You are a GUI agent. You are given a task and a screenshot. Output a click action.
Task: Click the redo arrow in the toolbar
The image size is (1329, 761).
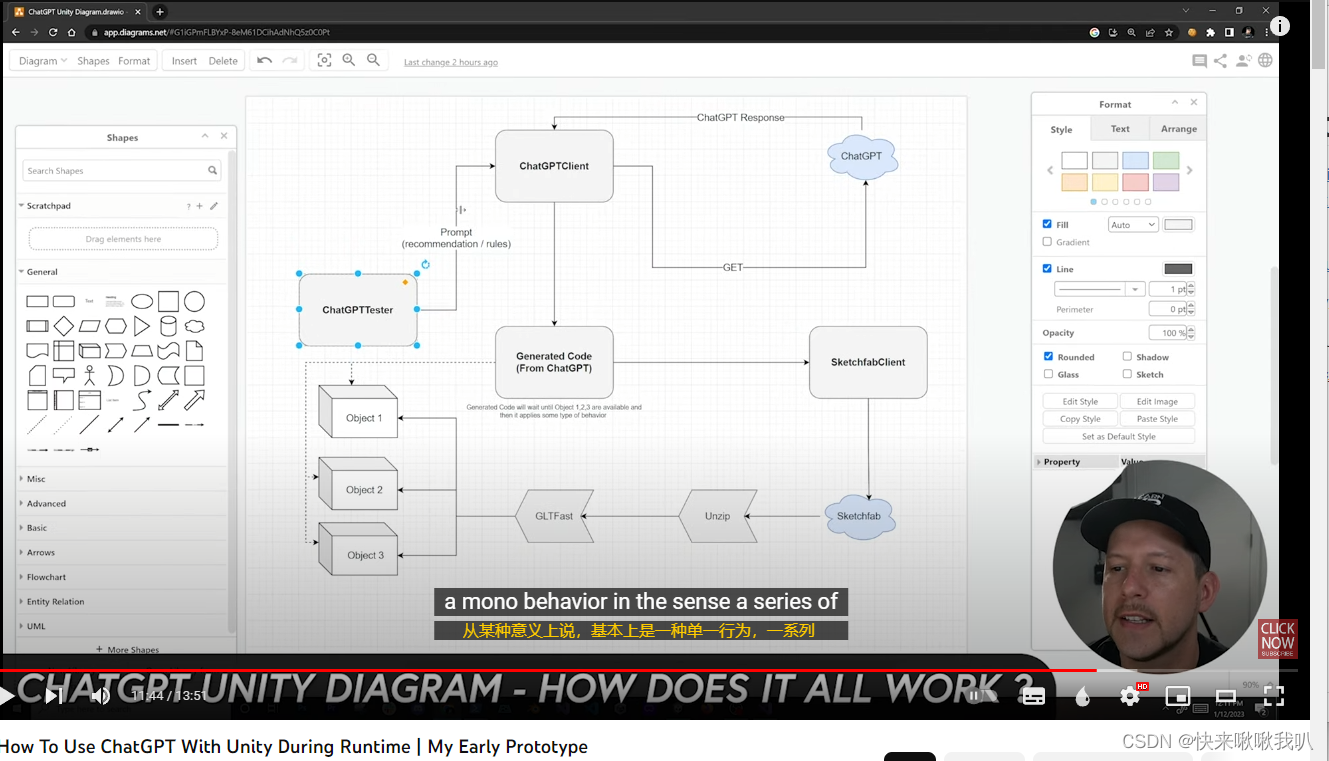click(x=290, y=61)
